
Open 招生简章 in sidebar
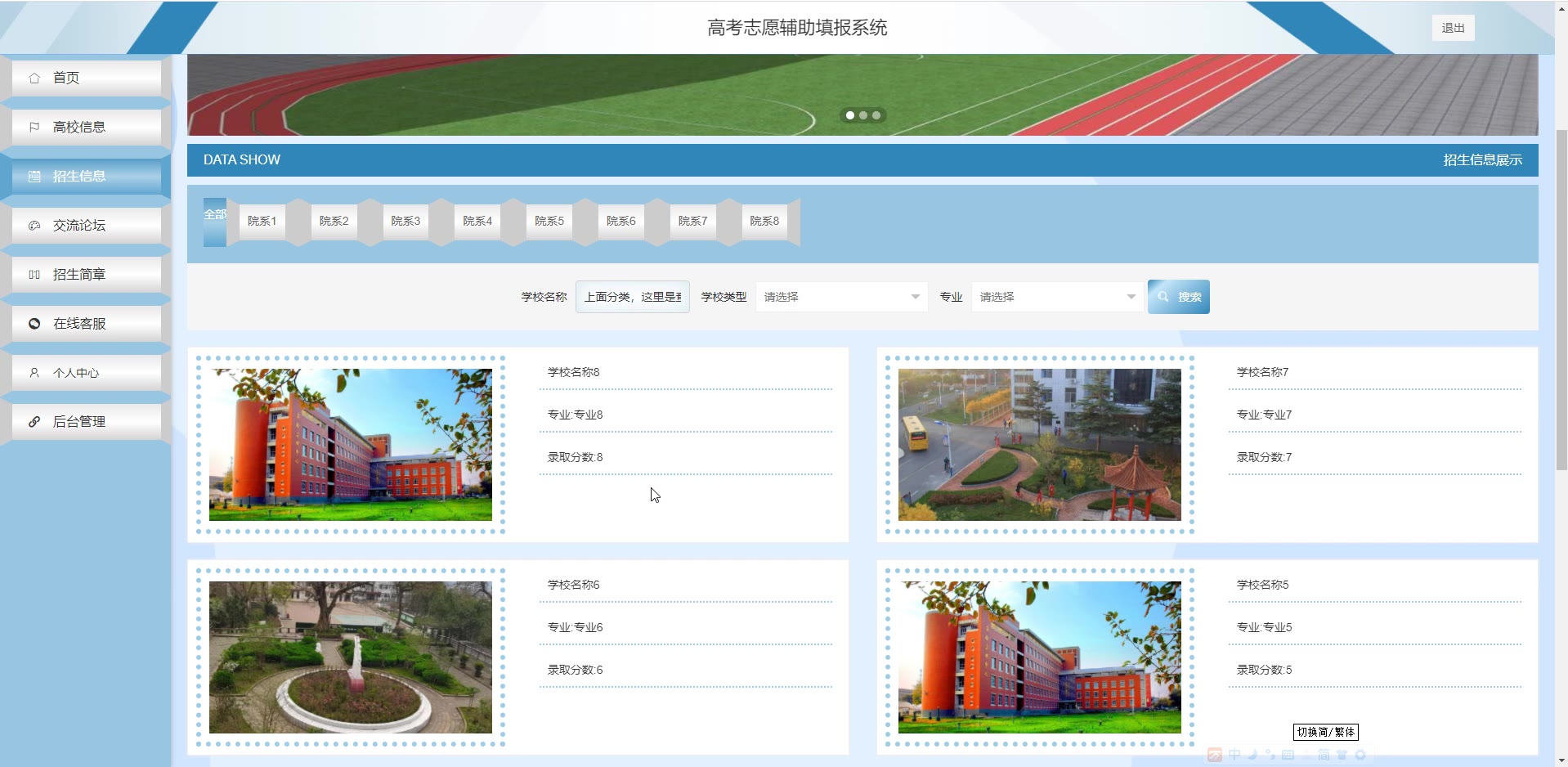point(87,274)
